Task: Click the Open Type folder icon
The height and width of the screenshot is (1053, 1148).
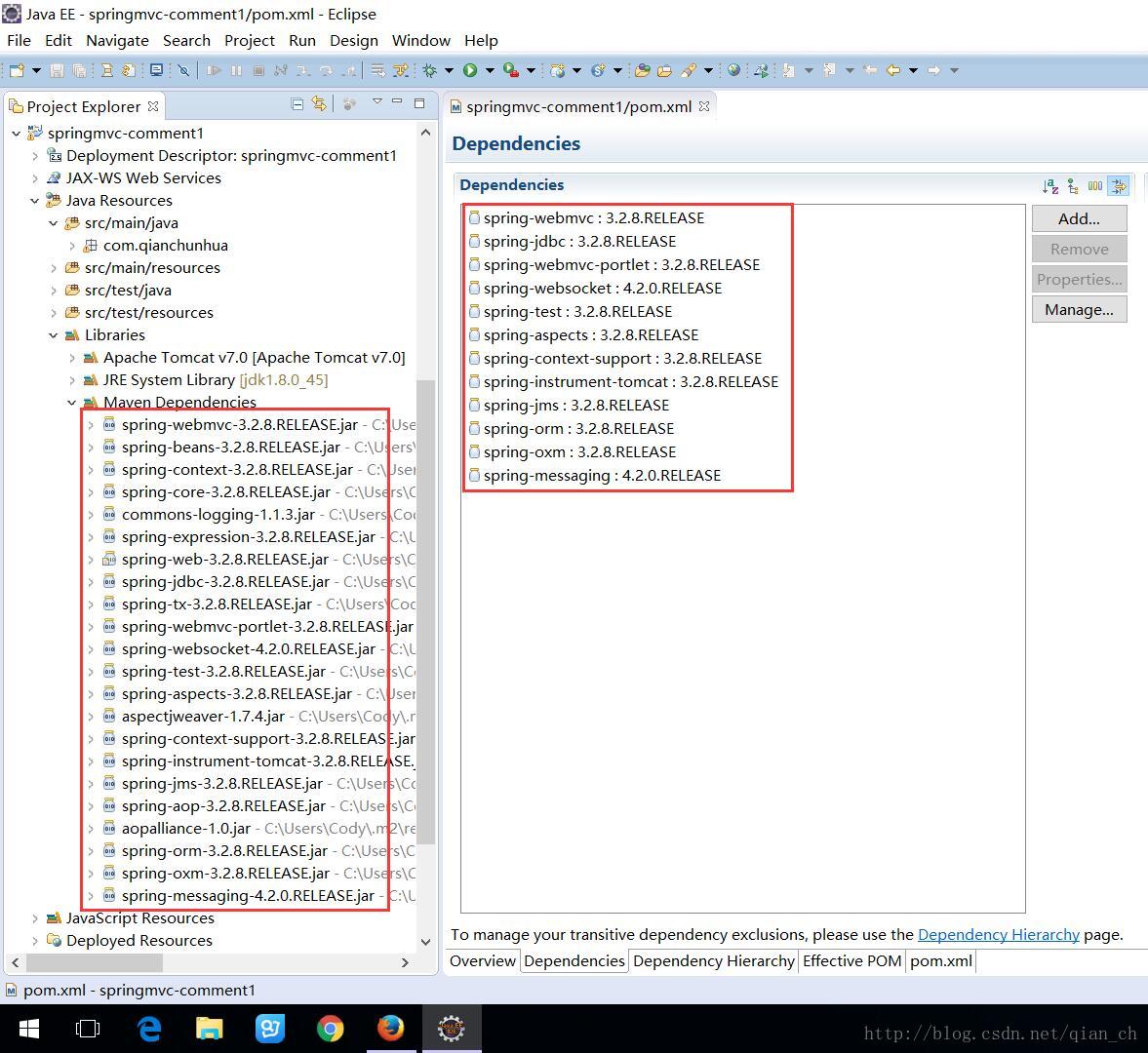Action: coord(642,70)
